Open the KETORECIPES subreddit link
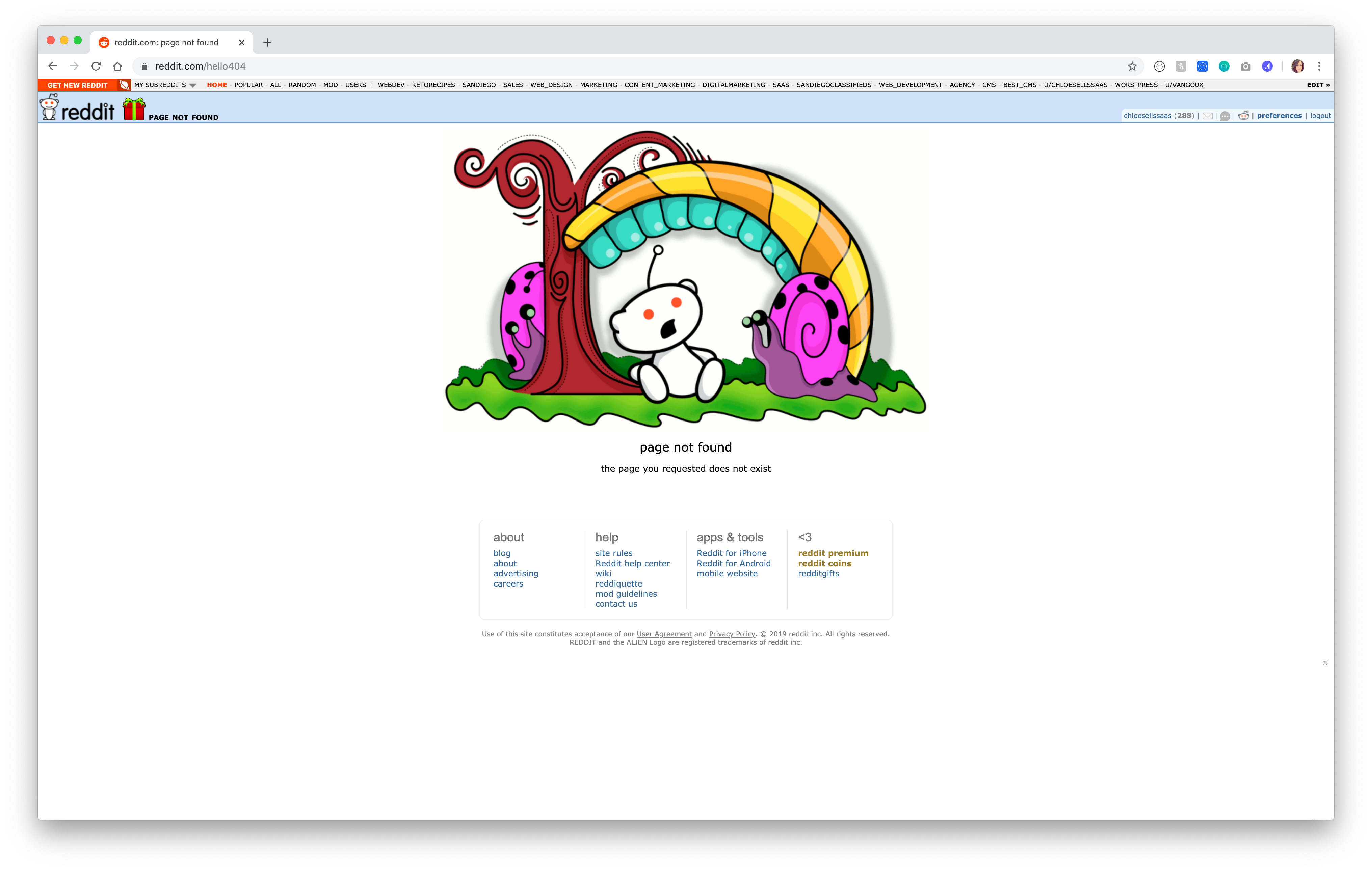The height and width of the screenshot is (870, 1372). (433, 85)
